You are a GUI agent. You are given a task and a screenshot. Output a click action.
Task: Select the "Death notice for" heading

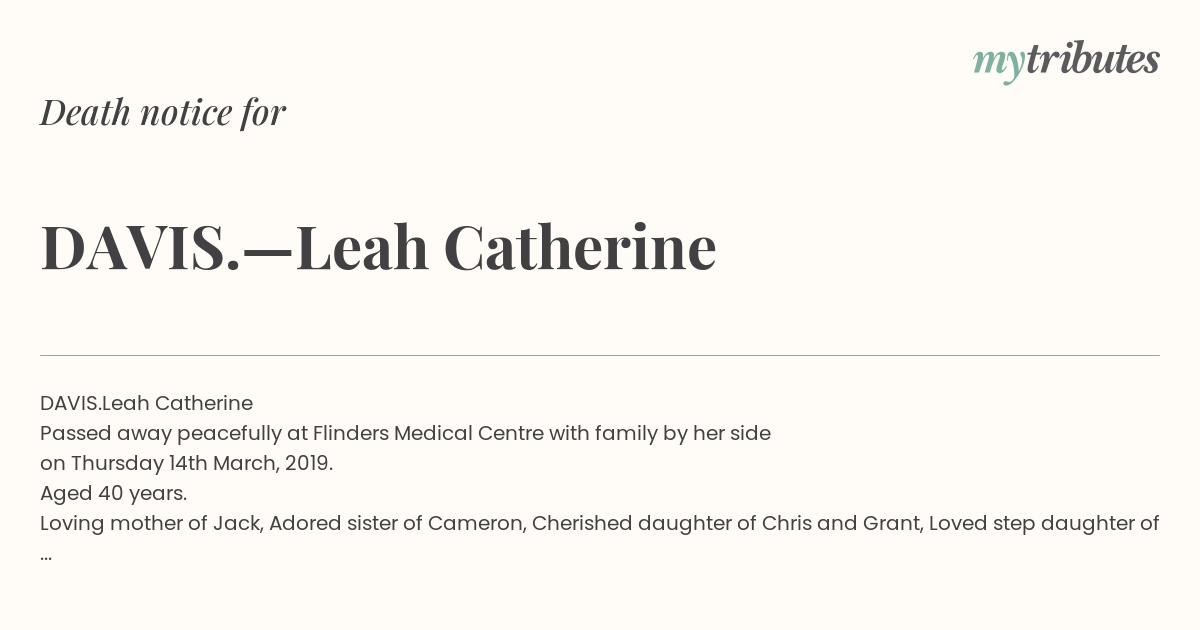(x=163, y=112)
